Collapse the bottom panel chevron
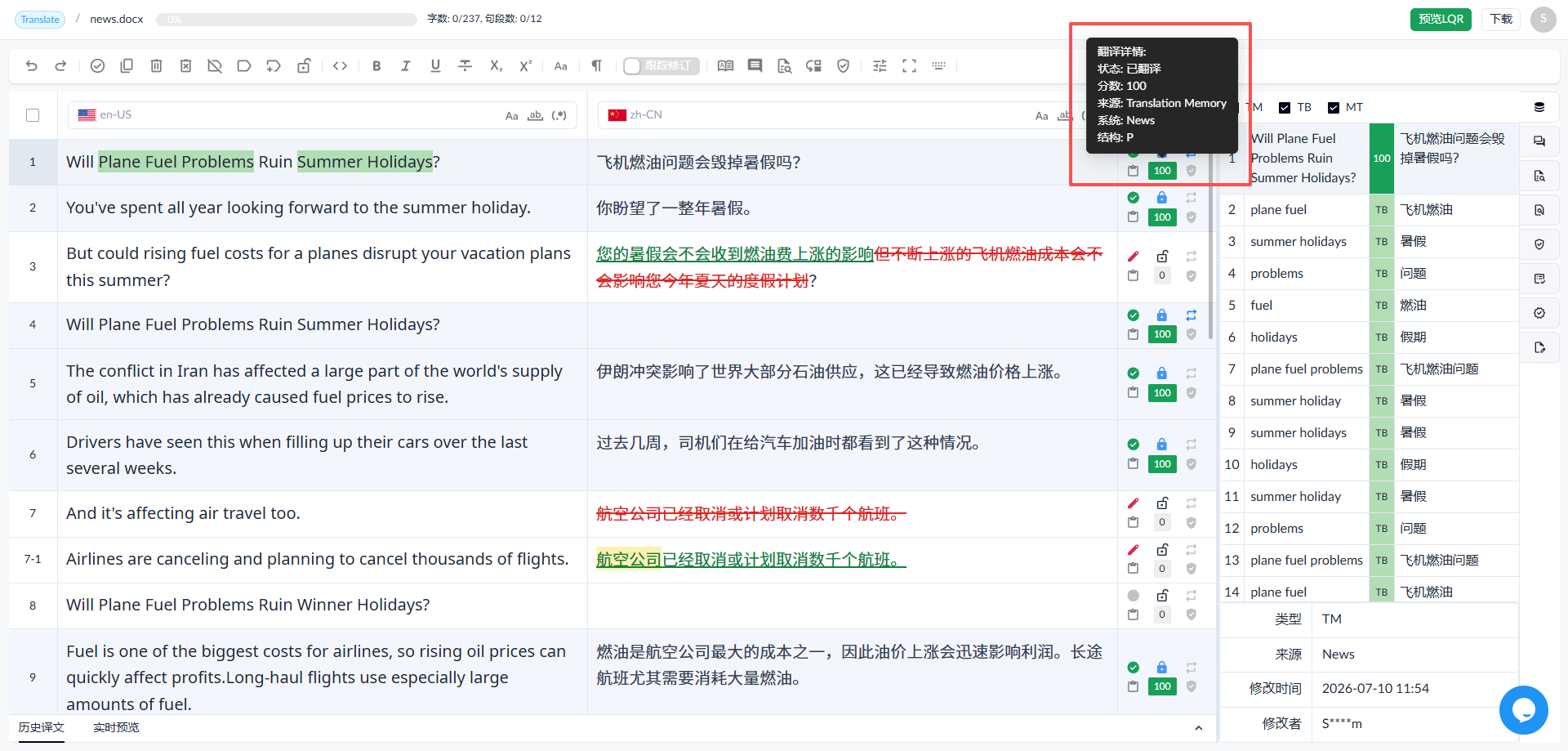Image resolution: width=1568 pixels, height=751 pixels. click(x=1198, y=728)
